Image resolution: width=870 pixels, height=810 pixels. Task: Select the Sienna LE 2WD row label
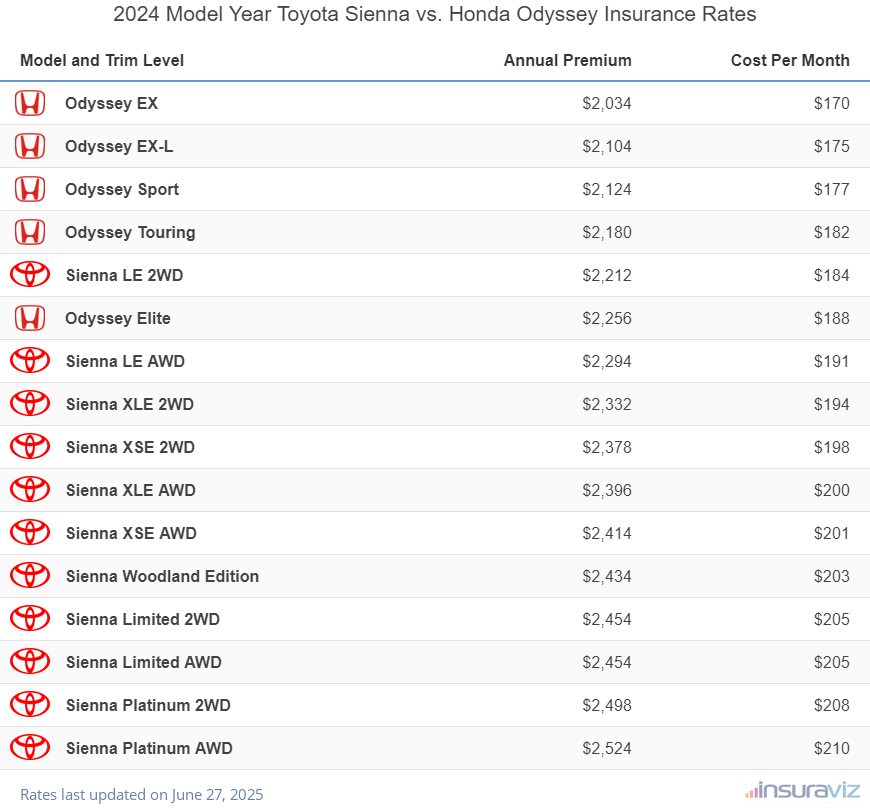[x=125, y=275]
